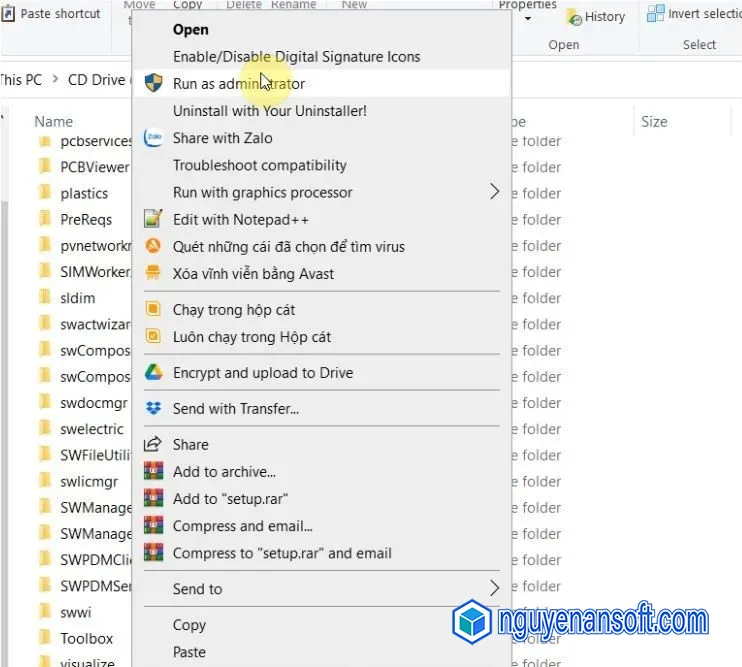Click the PreReqs folder icon
This screenshot has width=742, height=667.
click(x=44, y=219)
